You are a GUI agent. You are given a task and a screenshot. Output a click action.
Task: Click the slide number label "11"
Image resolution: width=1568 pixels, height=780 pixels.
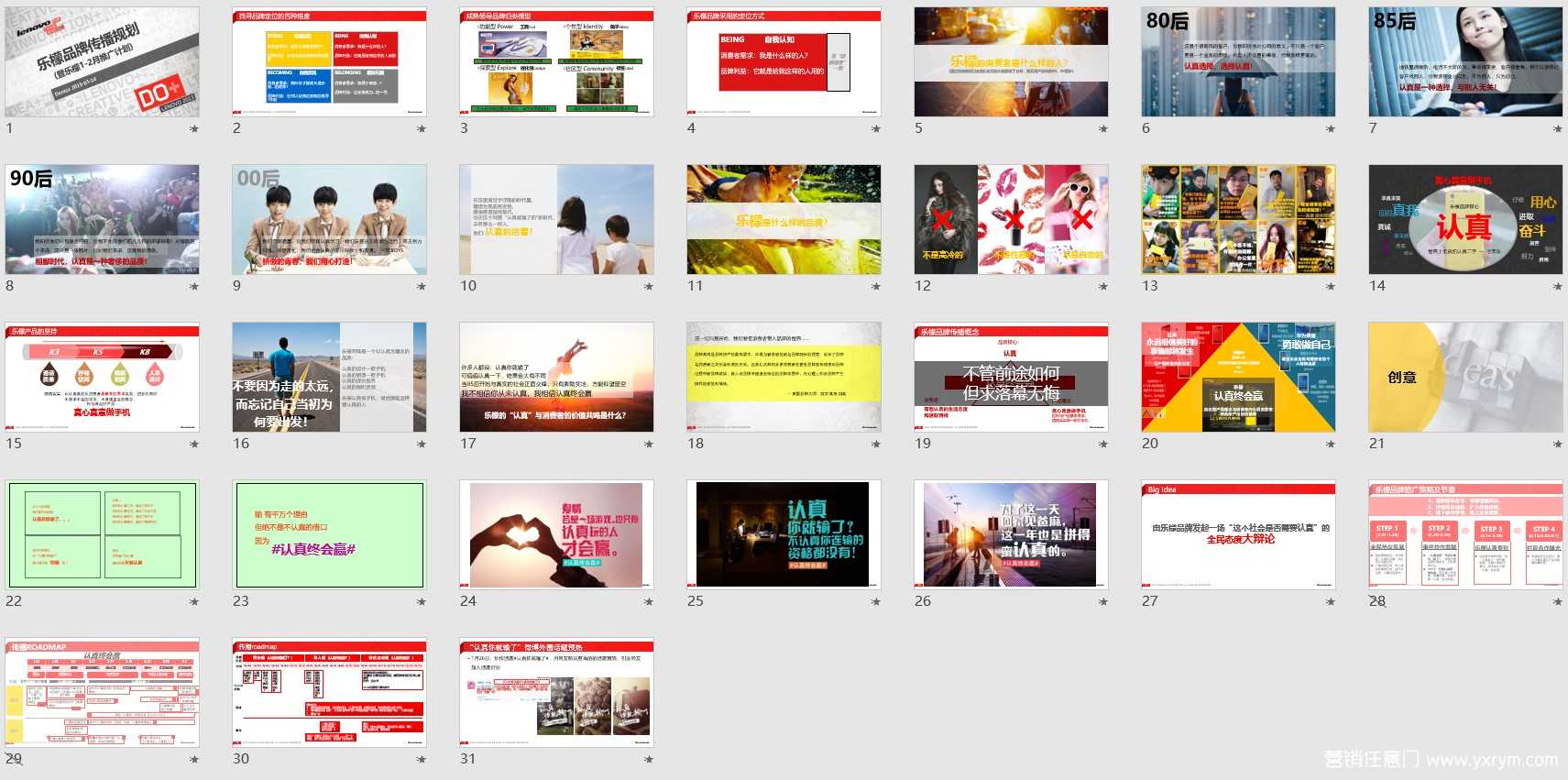click(696, 286)
